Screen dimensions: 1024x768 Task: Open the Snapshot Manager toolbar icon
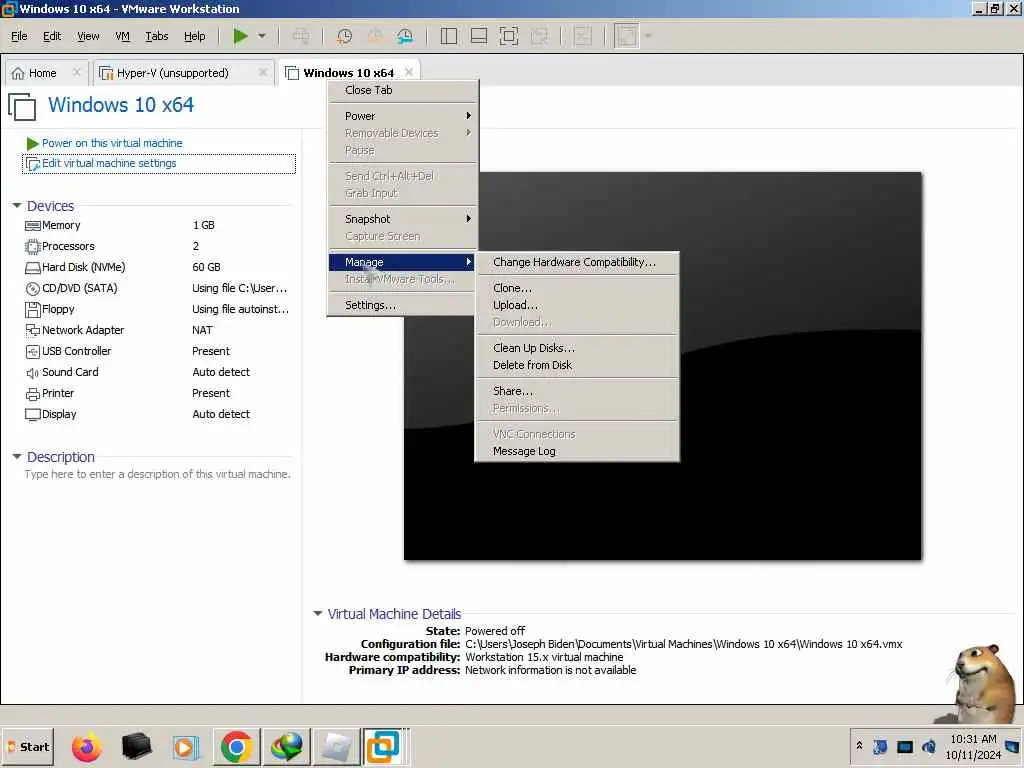pyautogui.click(x=405, y=36)
